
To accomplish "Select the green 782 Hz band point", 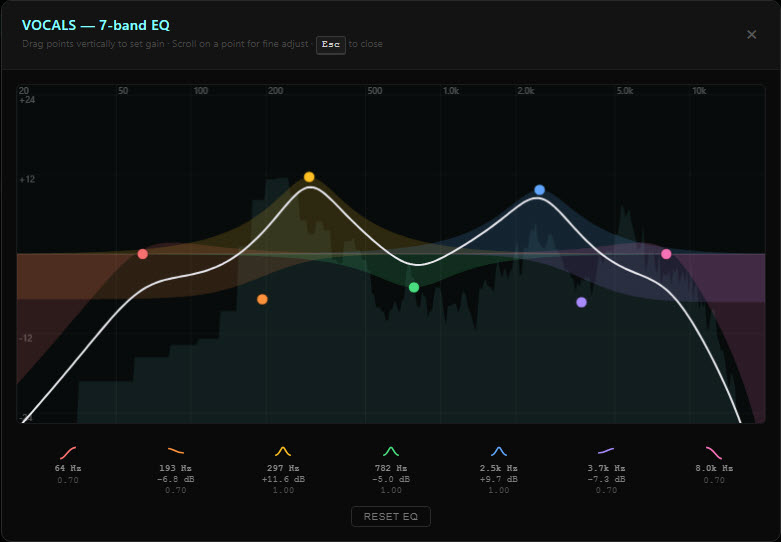I will [414, 287].
